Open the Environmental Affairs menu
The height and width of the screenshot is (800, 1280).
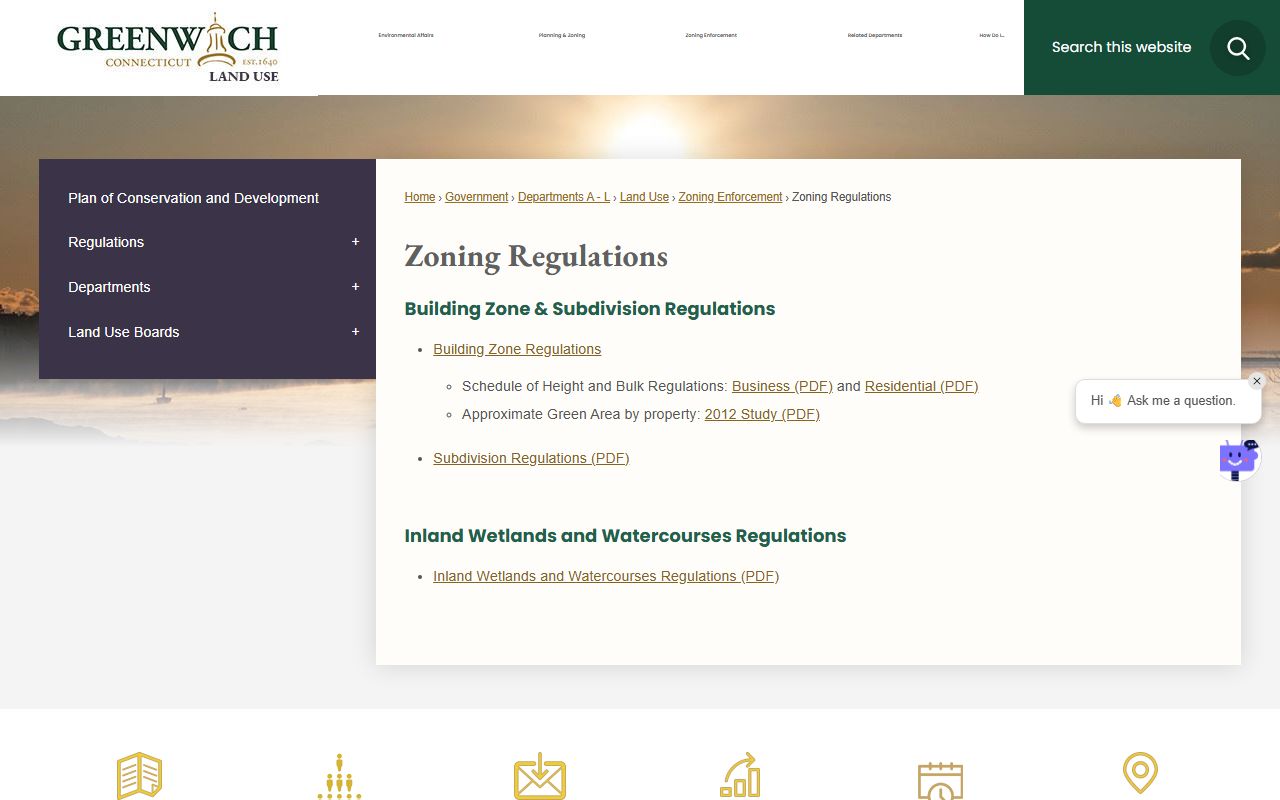pos(405,35)
